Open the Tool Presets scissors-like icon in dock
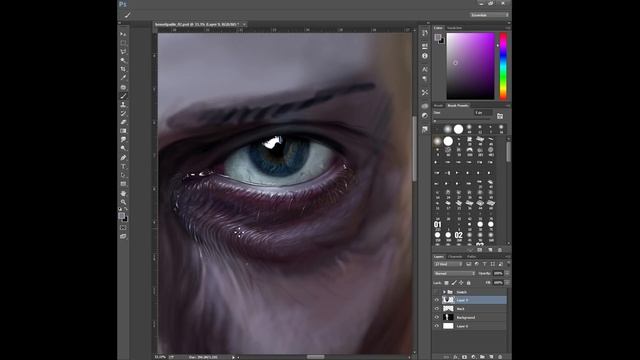 point(425,93)
